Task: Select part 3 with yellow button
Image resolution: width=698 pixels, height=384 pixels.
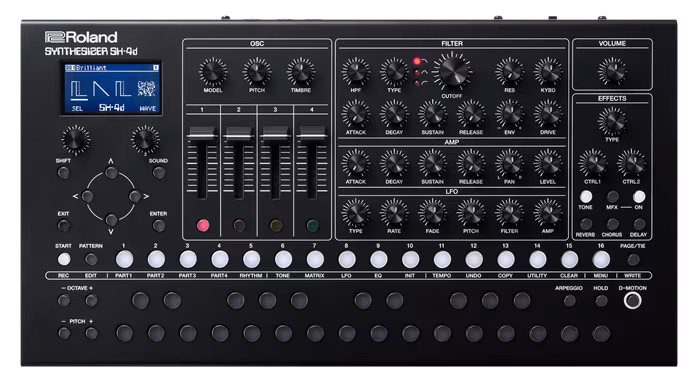Action: [276, 226]
